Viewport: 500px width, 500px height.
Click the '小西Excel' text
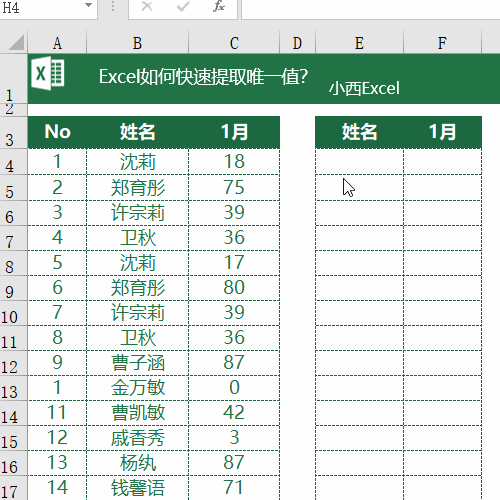click(x=364, y=89)
